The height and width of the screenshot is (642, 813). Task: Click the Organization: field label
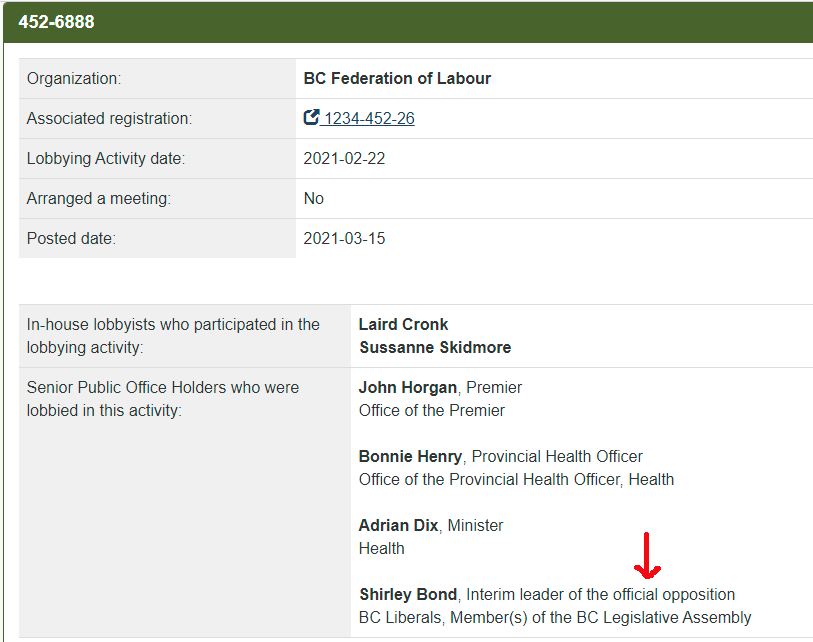coord(74,78)
